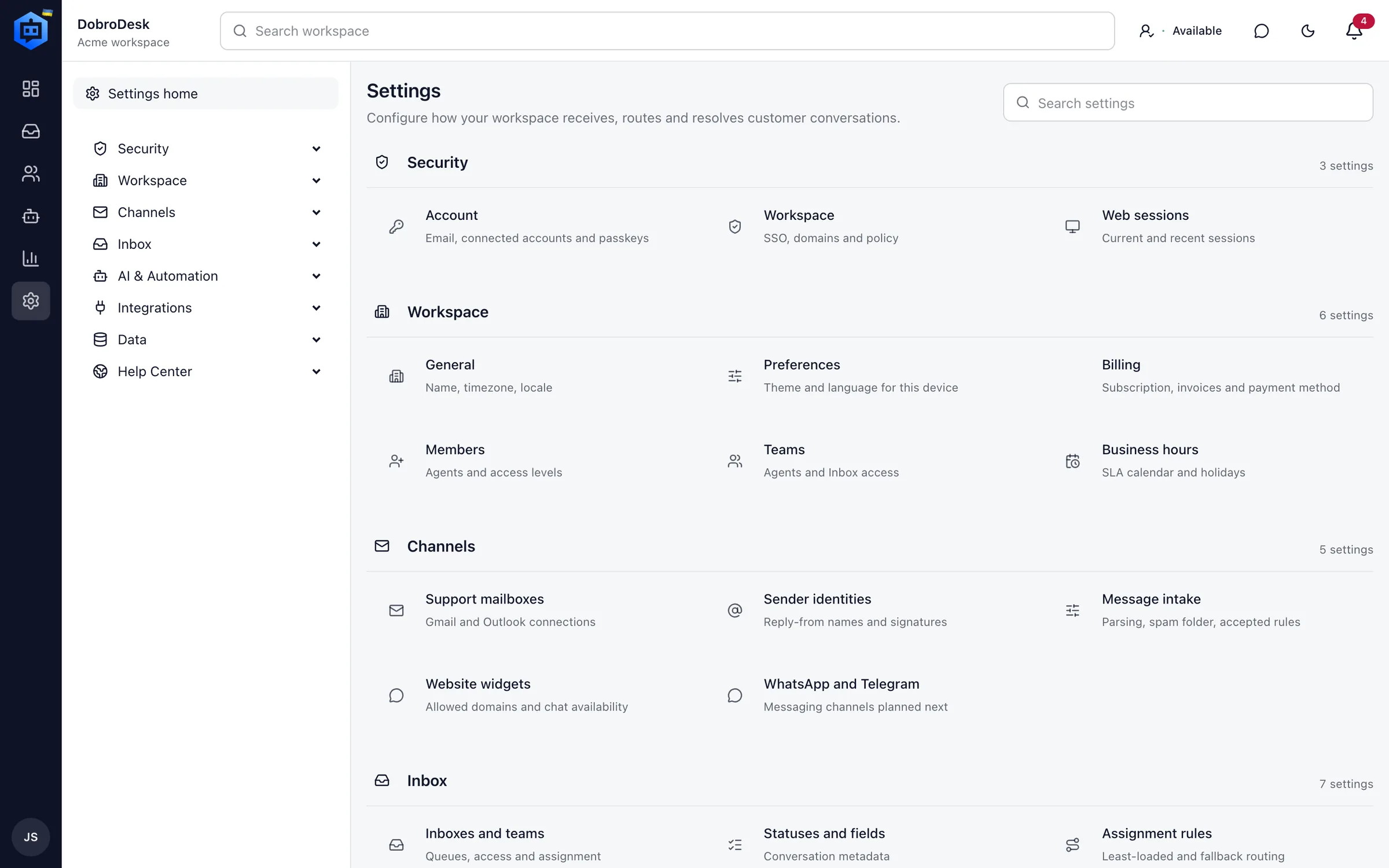1389x868 pixels.
Task: Click the Search settings field
Action: coord(1188,102)
